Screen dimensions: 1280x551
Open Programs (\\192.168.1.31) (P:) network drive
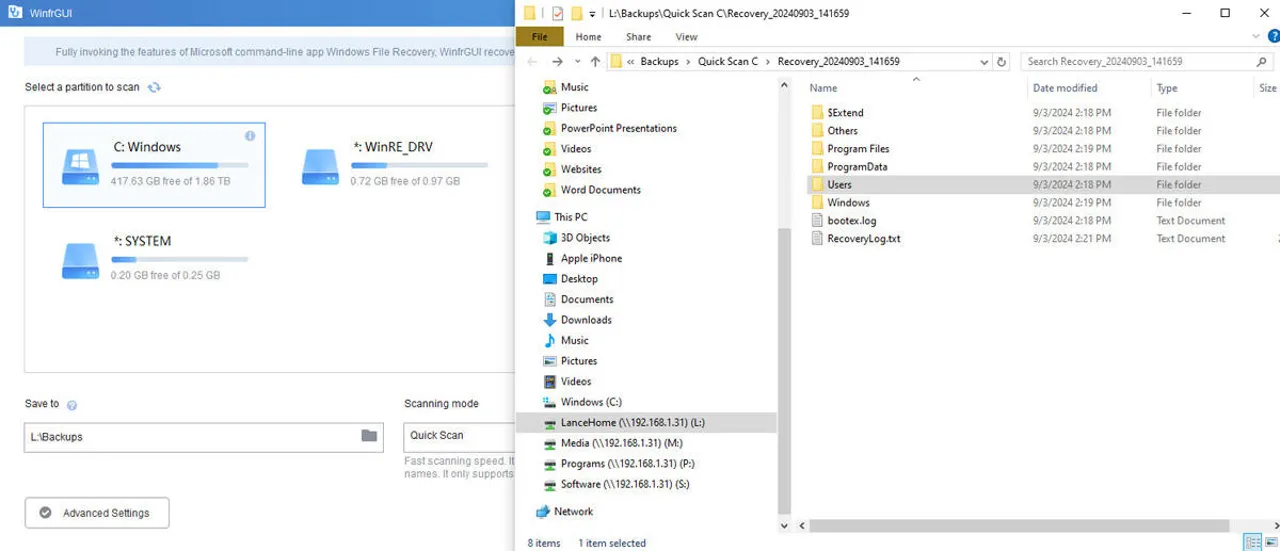(618, 464)
